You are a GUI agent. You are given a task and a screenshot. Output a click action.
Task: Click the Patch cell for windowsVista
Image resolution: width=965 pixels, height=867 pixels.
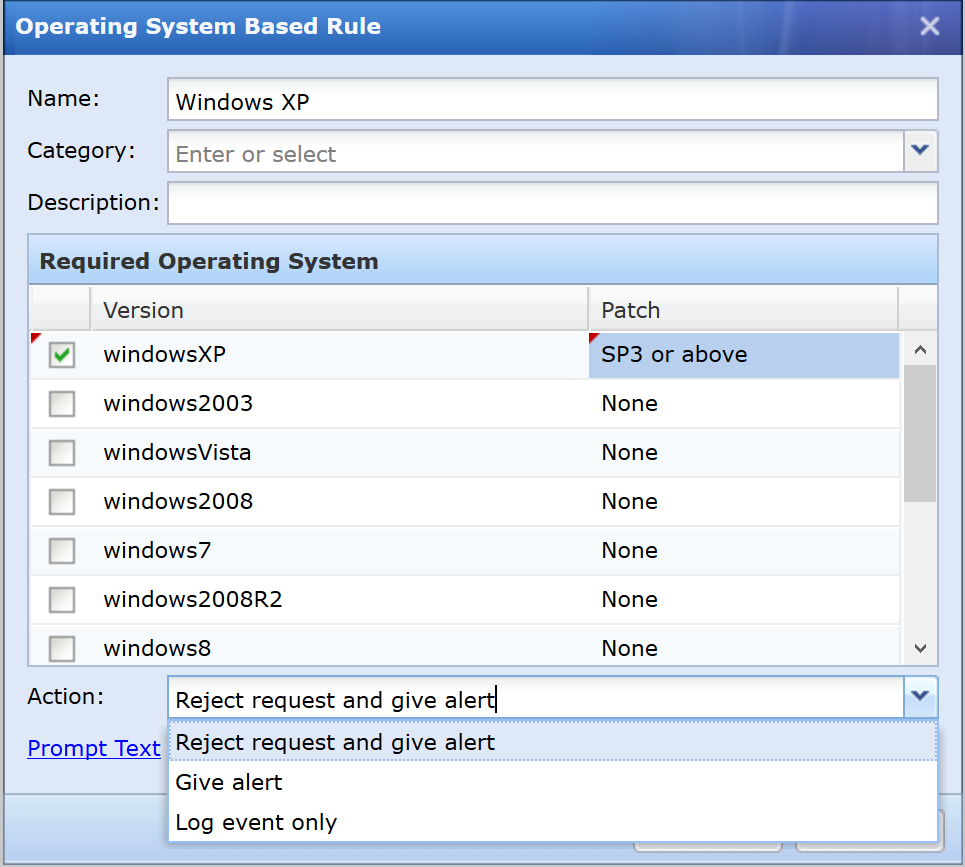click(743, 453)
